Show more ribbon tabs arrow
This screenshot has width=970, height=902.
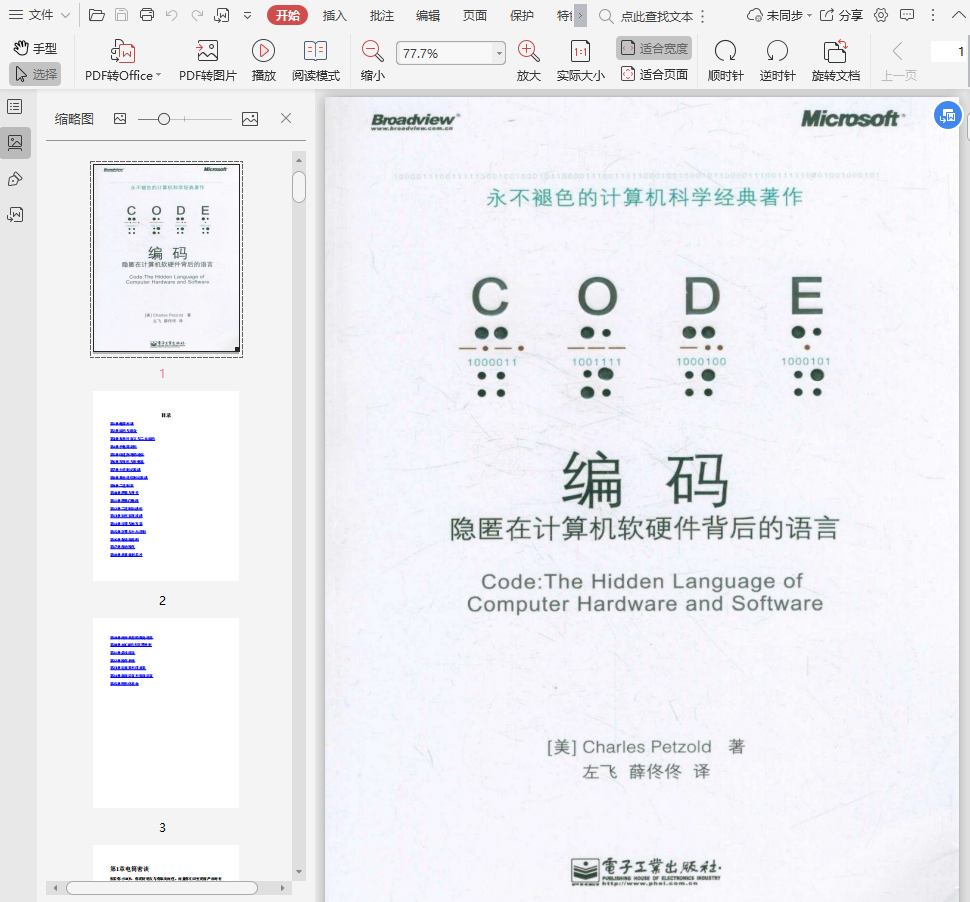click(580, 15)
